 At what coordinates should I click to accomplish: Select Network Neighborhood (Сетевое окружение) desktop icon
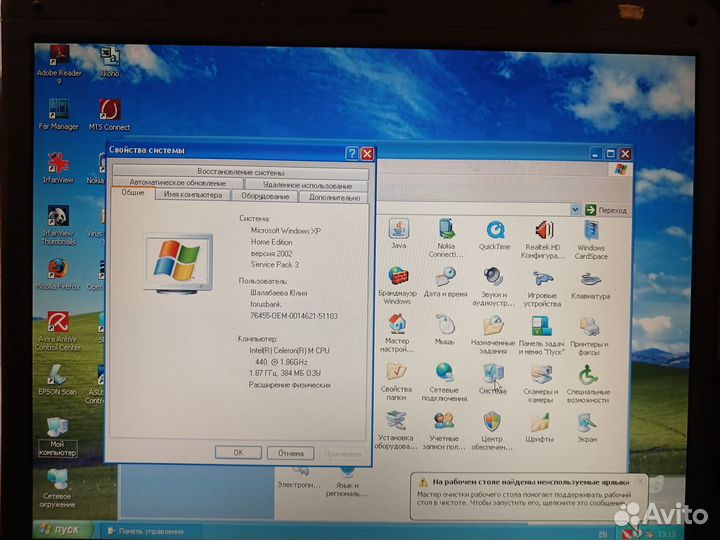[57, 489]
